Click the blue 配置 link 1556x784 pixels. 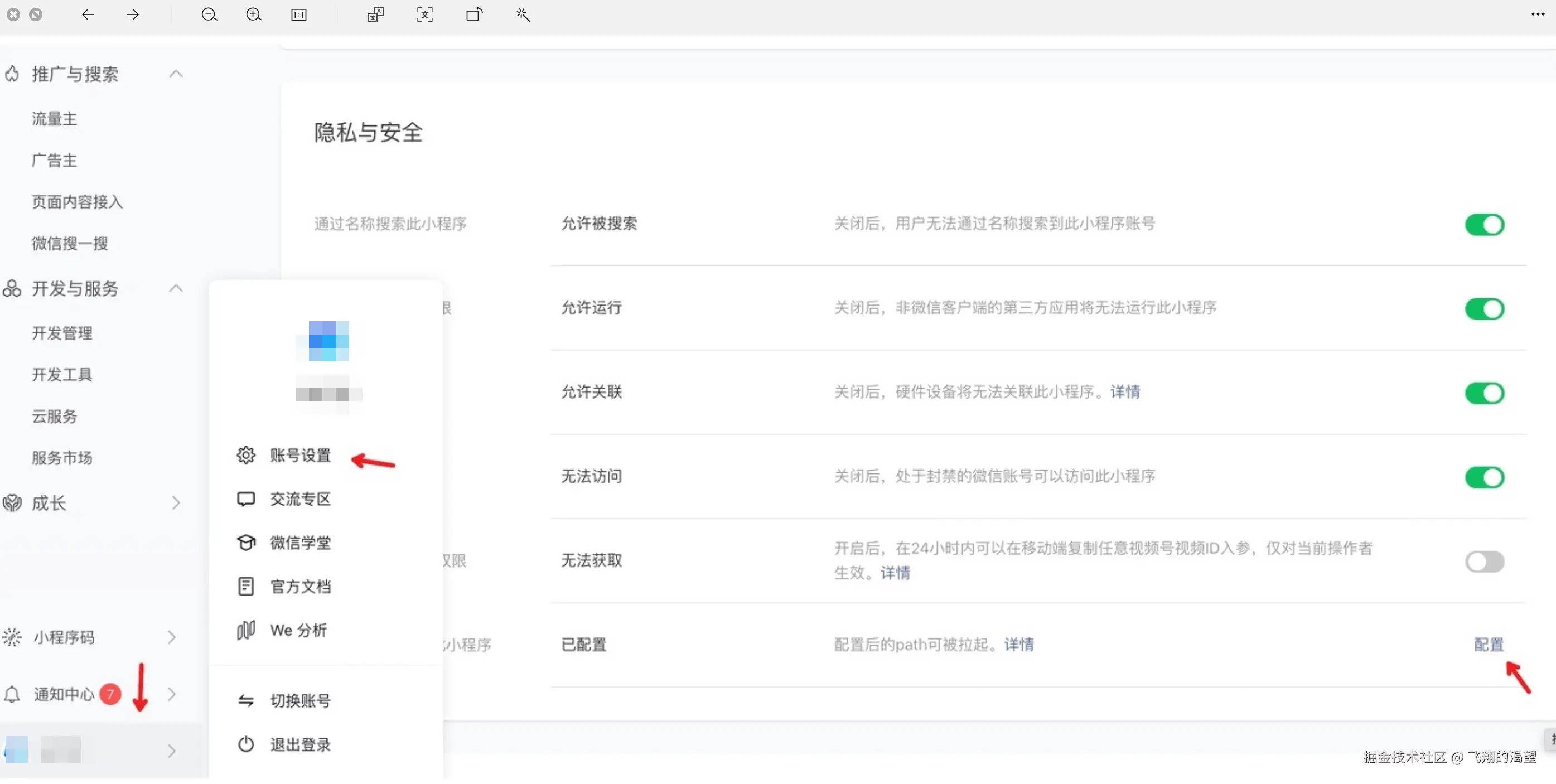pyautogui.click(x=1488, y=645)
